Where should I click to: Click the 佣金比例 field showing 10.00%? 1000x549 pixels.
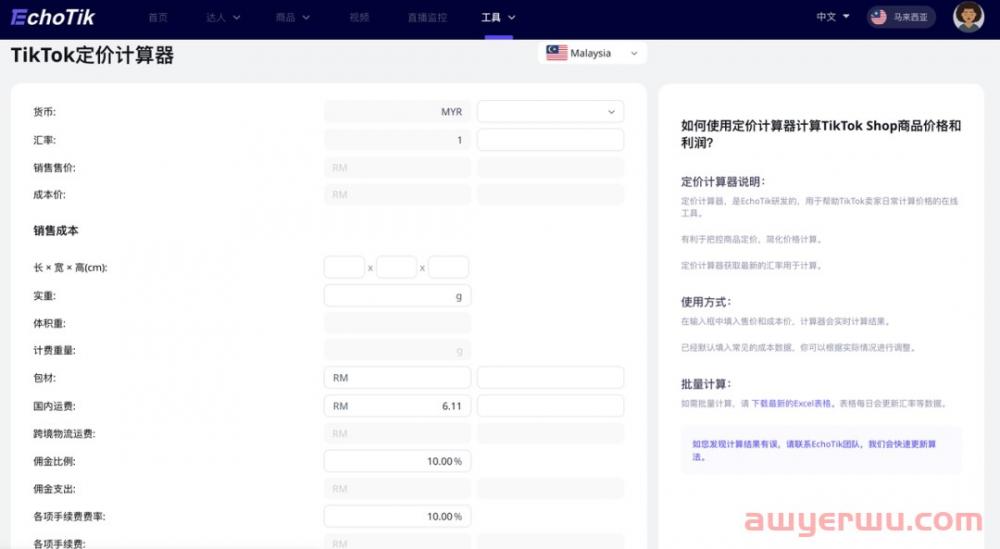[397, 461]
